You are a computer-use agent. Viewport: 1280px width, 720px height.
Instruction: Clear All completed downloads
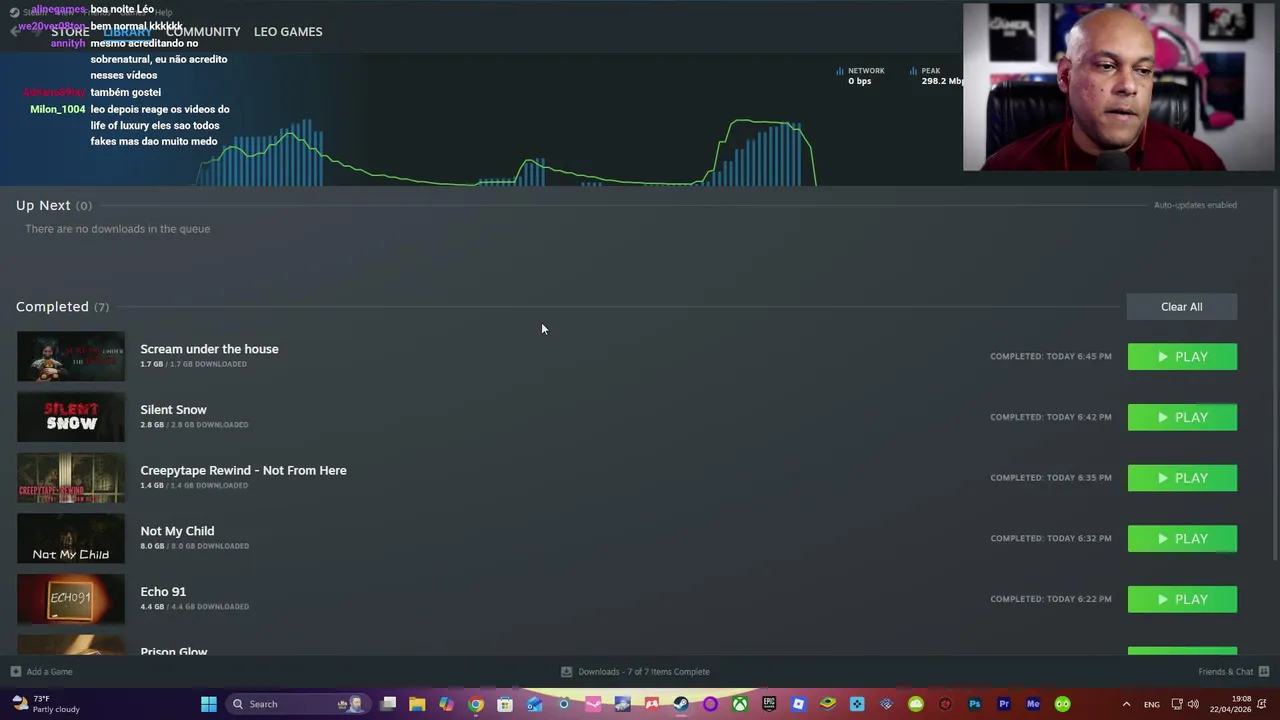click(1182, 307)
